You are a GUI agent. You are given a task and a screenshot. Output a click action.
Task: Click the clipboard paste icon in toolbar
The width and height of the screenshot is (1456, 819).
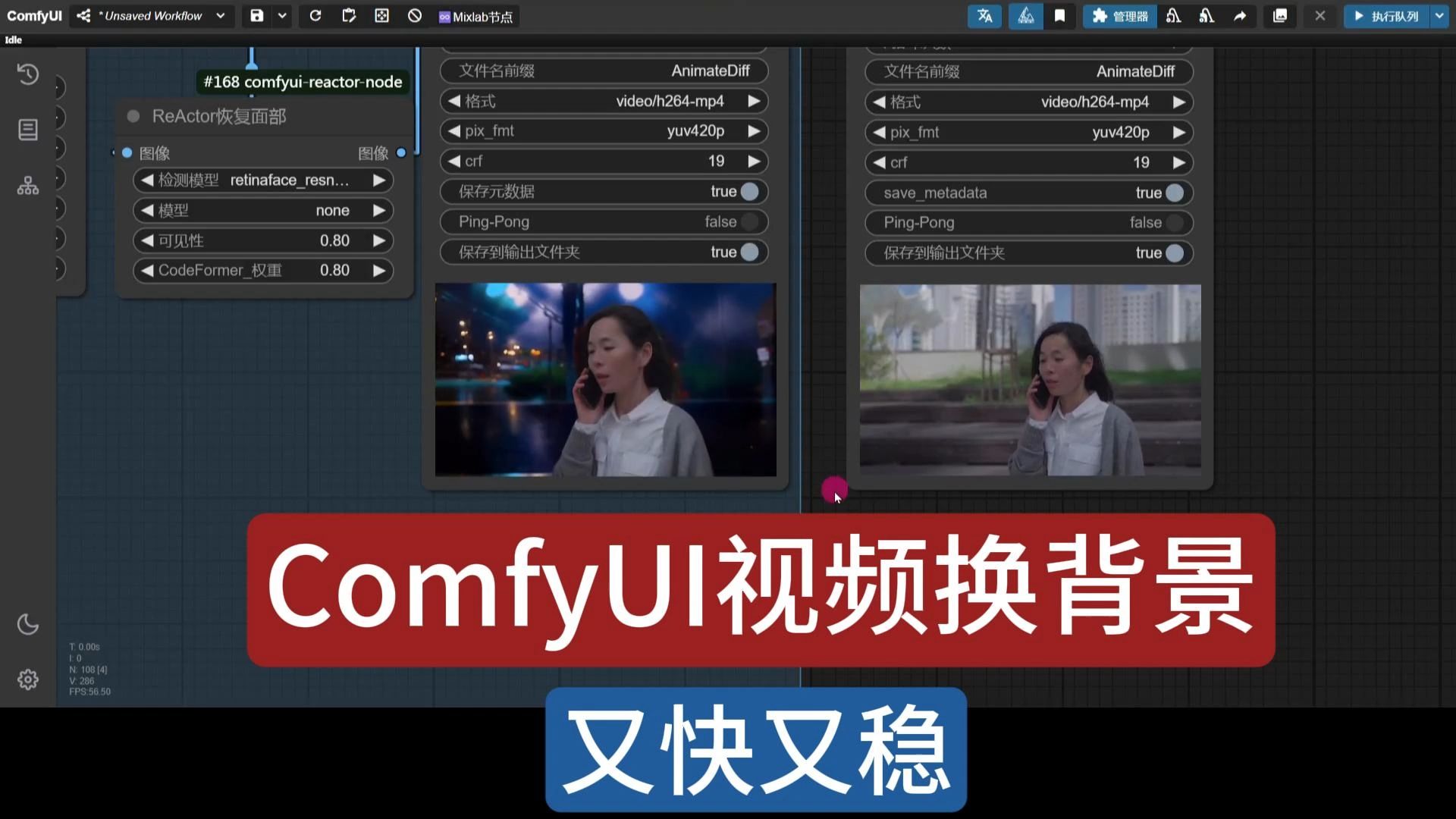[x=349, y=16]
